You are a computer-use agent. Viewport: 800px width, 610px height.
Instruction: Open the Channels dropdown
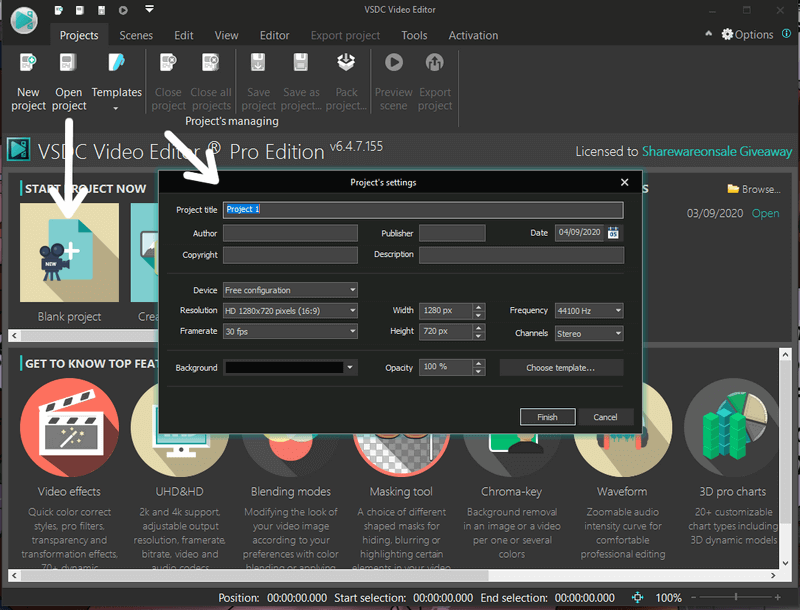pyautogui.click(x=589, y=334)
